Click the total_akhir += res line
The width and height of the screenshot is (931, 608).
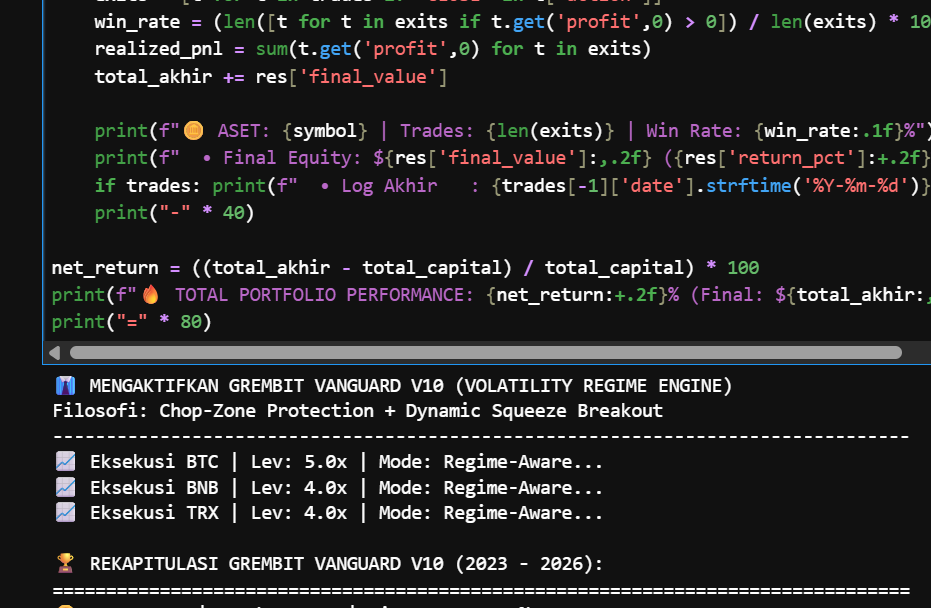[x=270, y=76]
